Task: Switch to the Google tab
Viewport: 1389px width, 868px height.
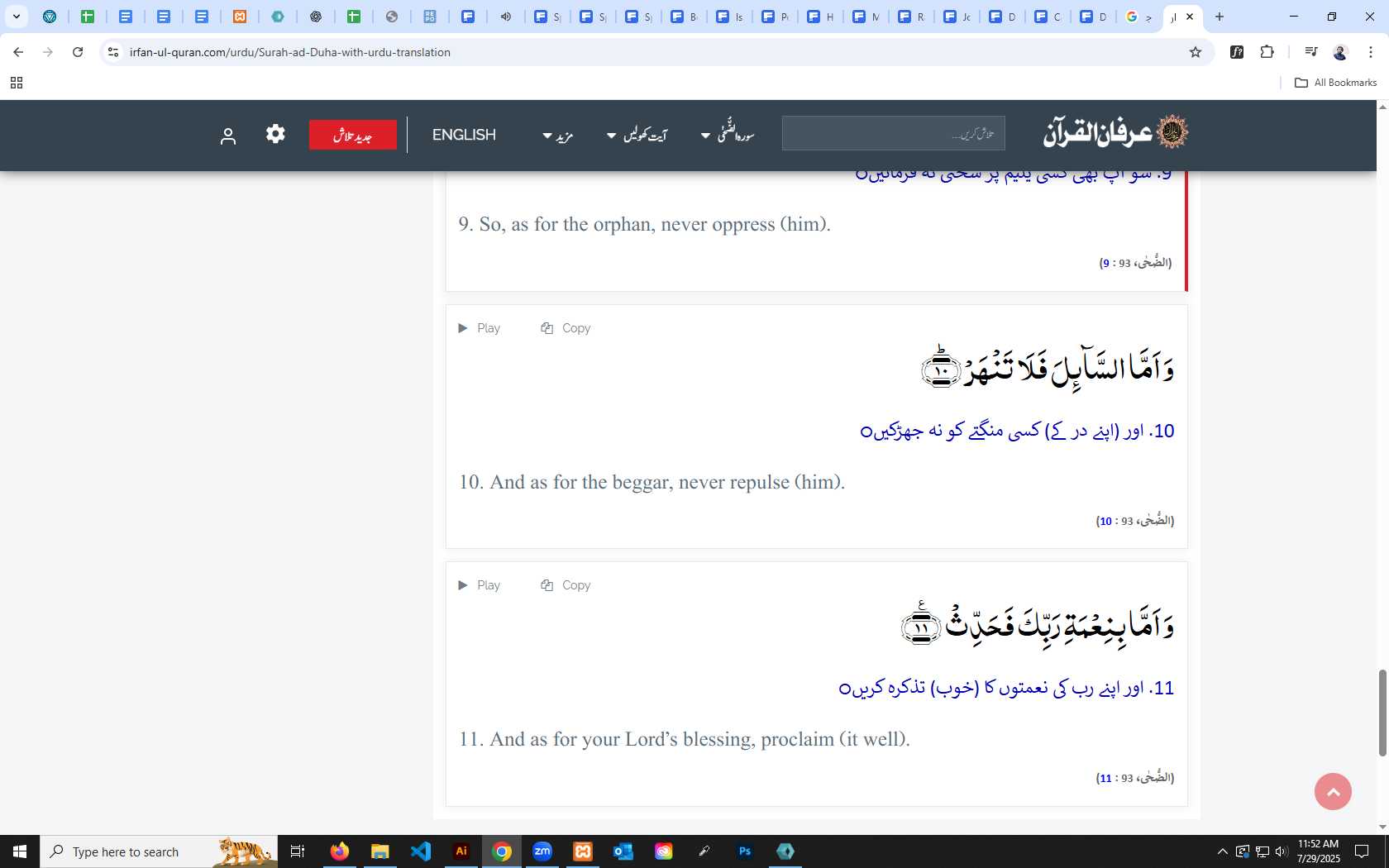Action: point(1139,17)
